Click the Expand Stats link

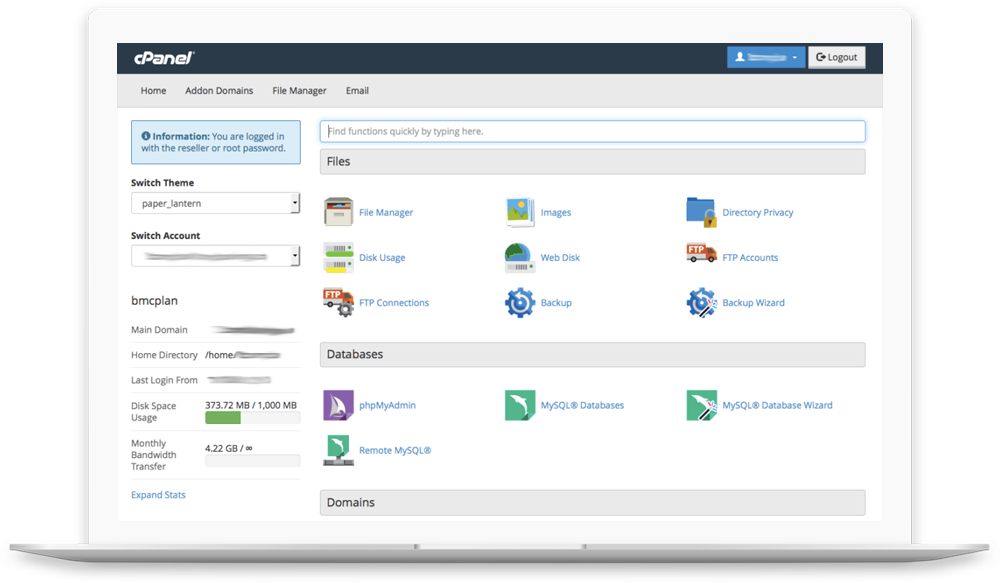158,495
